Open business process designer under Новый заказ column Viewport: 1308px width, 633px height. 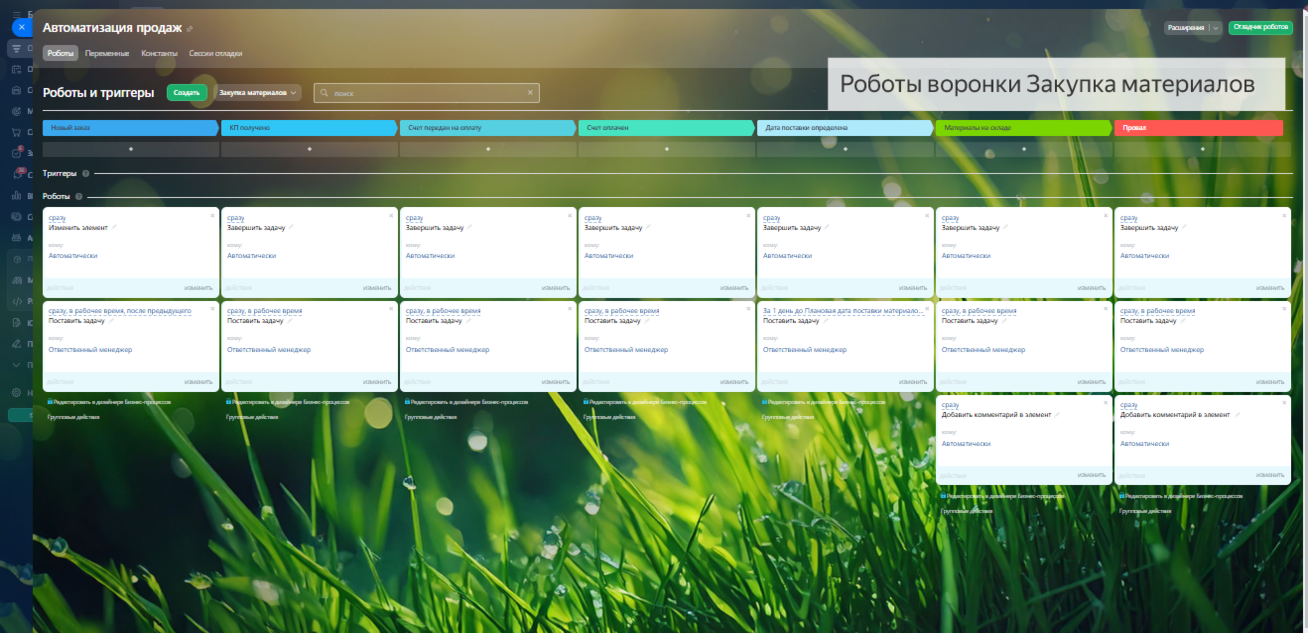[110, 401]
